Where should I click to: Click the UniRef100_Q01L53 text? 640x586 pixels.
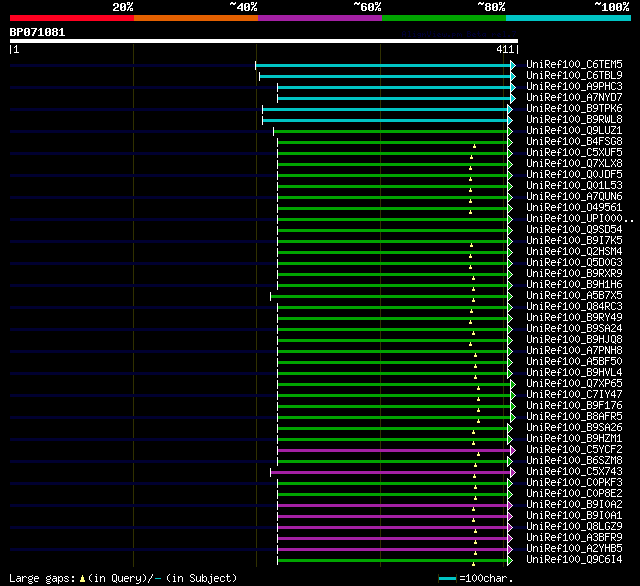point(574,186)
